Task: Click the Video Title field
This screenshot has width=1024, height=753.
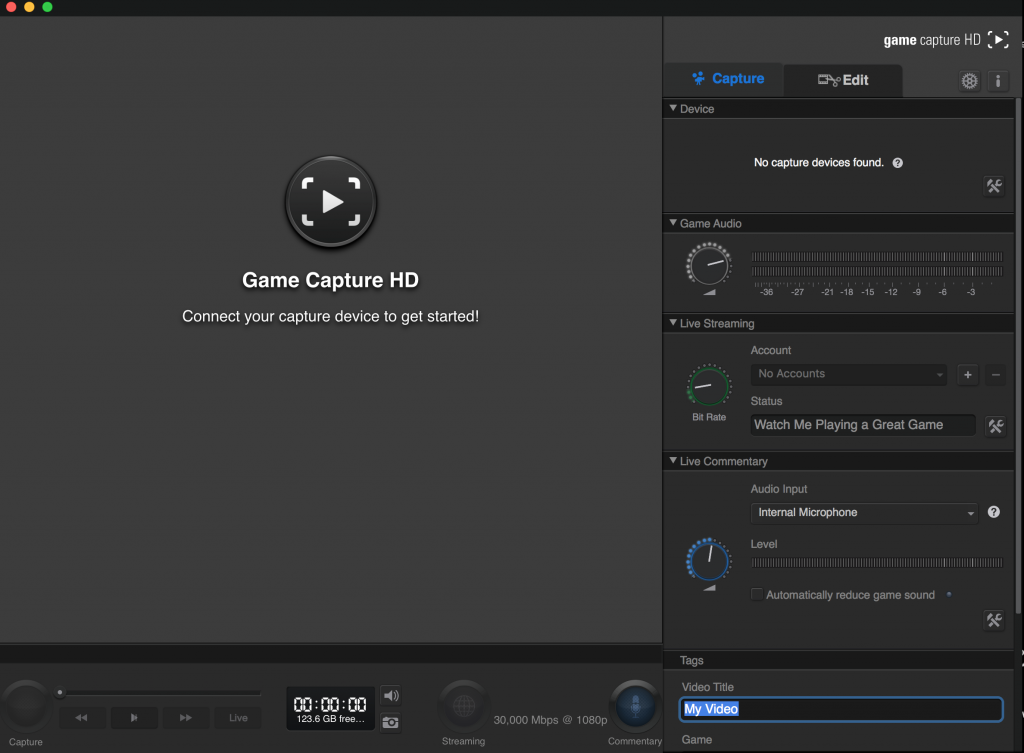Action: [841, 709]
